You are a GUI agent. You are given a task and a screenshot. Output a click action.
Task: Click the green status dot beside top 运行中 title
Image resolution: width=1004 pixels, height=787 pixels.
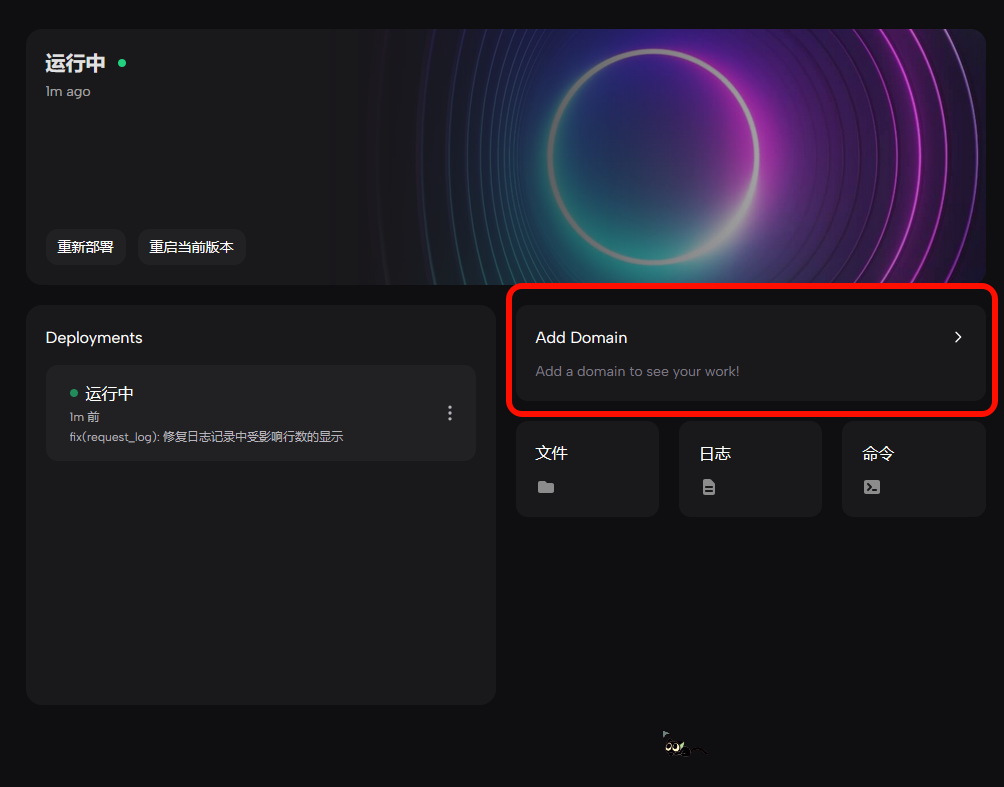(122, 63)
